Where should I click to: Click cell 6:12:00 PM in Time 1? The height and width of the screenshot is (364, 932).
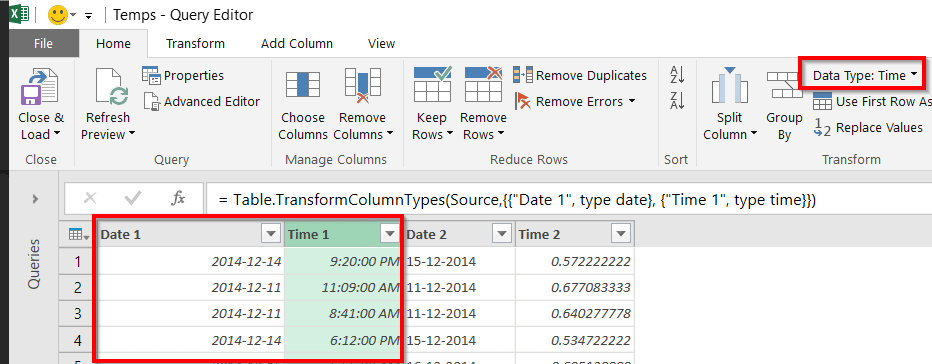tap(343, 340)
